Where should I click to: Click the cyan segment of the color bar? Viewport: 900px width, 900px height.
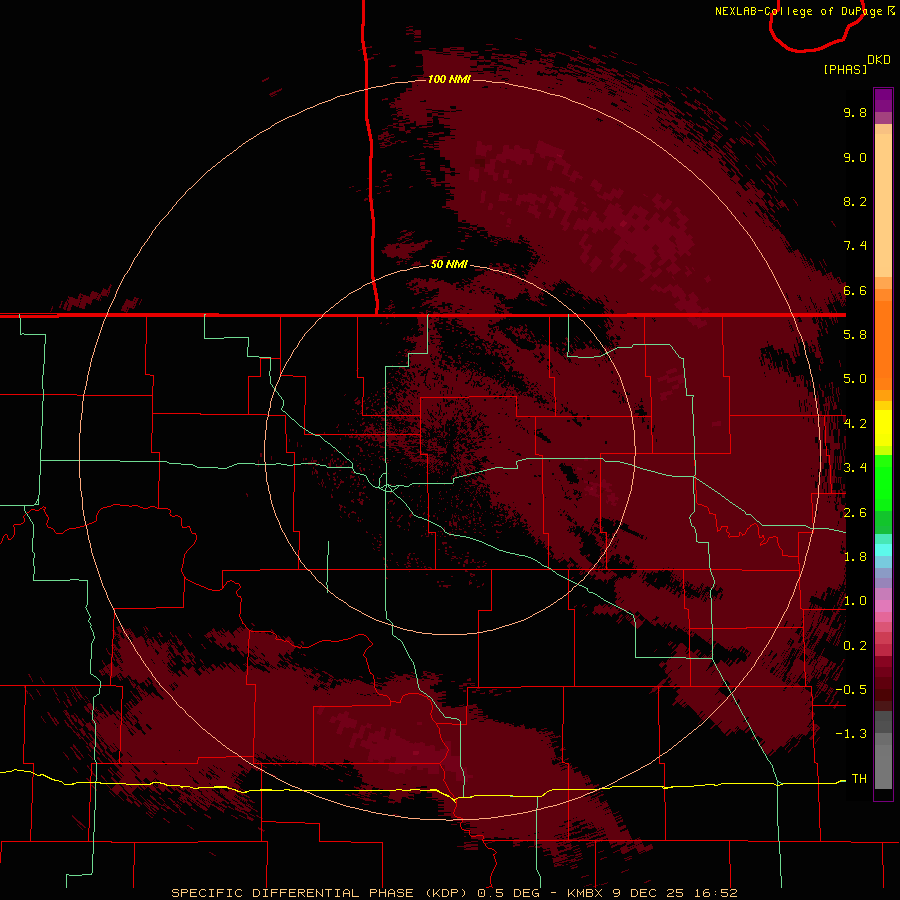tap(883, 550)
